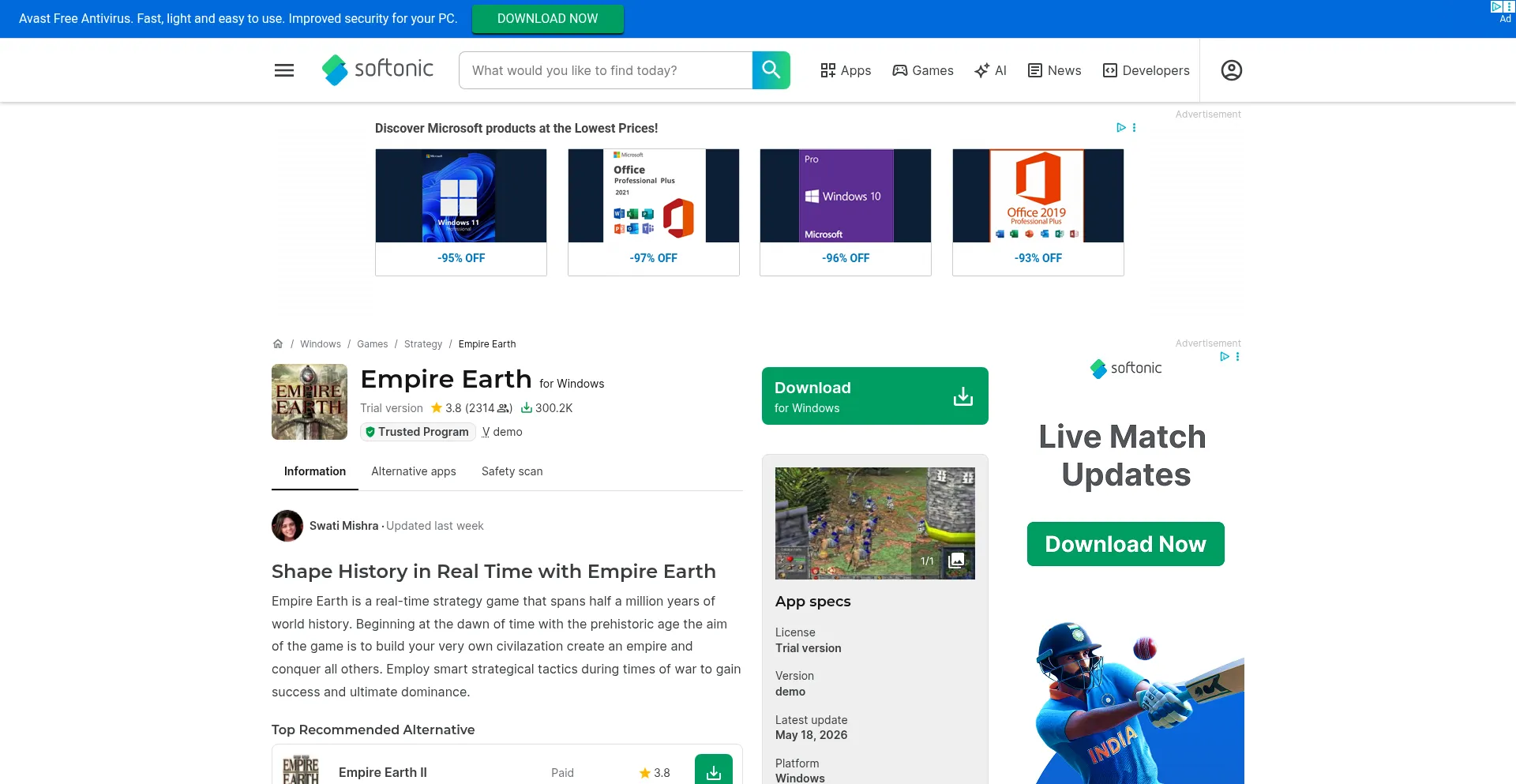Click the AdChoices icon above Microsoft ad
Screen dimensions: 1516x784
click(x=1120, y=127)
